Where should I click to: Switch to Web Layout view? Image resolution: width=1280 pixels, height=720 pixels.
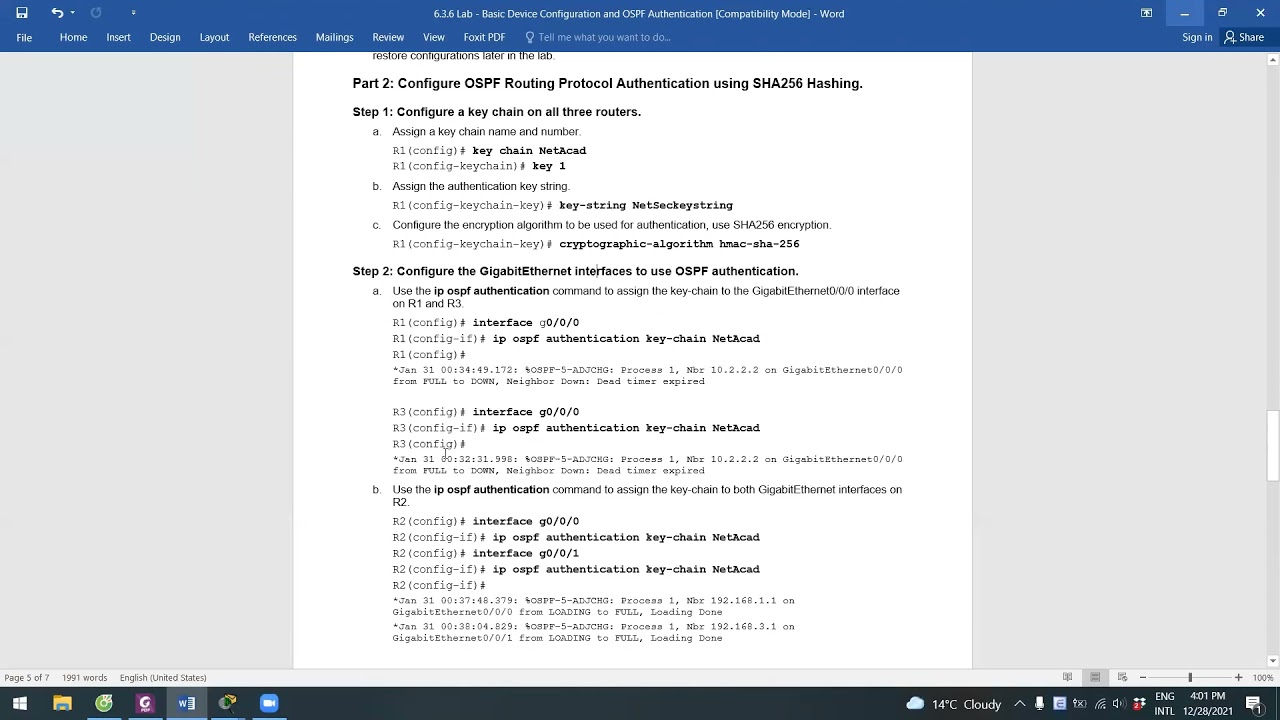(1122, 677)
